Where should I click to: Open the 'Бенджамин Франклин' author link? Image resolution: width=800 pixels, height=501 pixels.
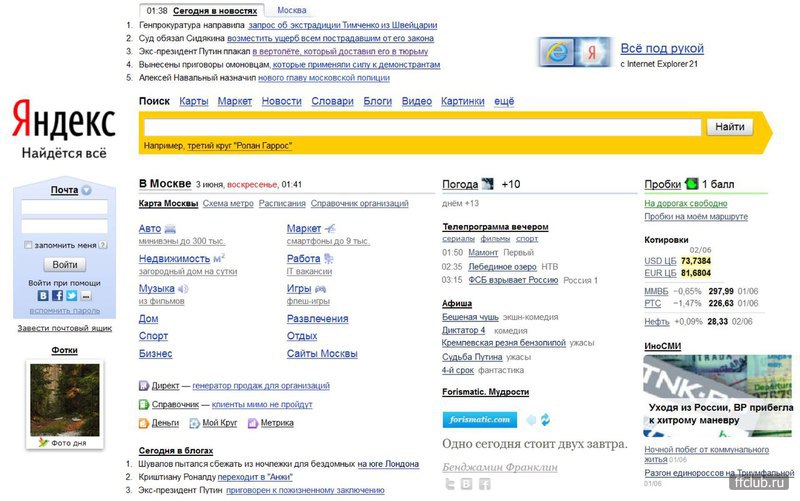(x=500, y=467)
